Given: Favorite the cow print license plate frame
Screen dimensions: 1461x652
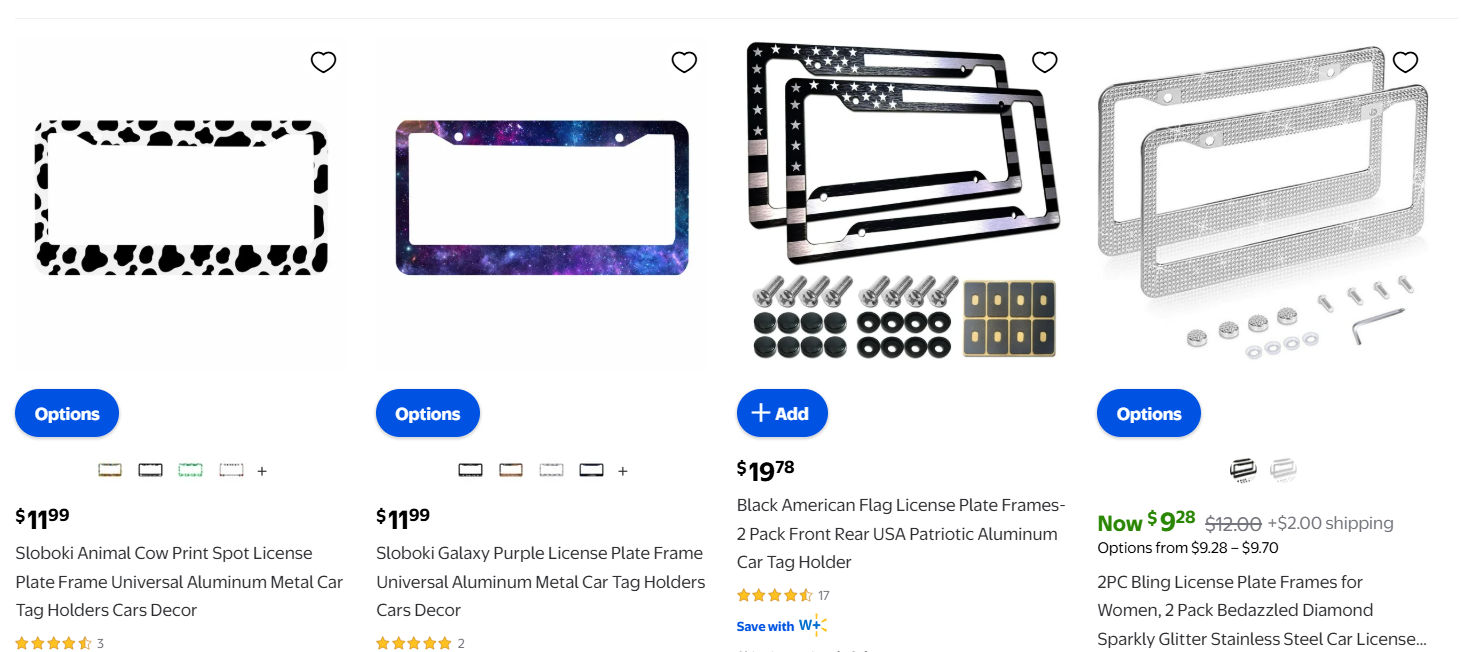Looking at the screenshot, I should click(323, 63).
